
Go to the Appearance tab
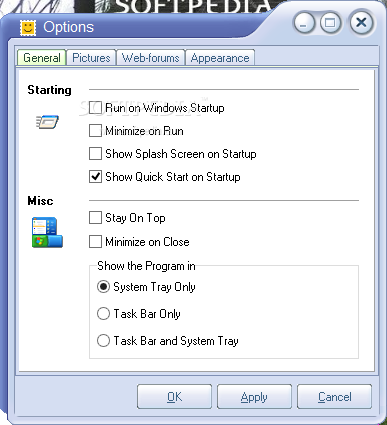coord(220,58)
